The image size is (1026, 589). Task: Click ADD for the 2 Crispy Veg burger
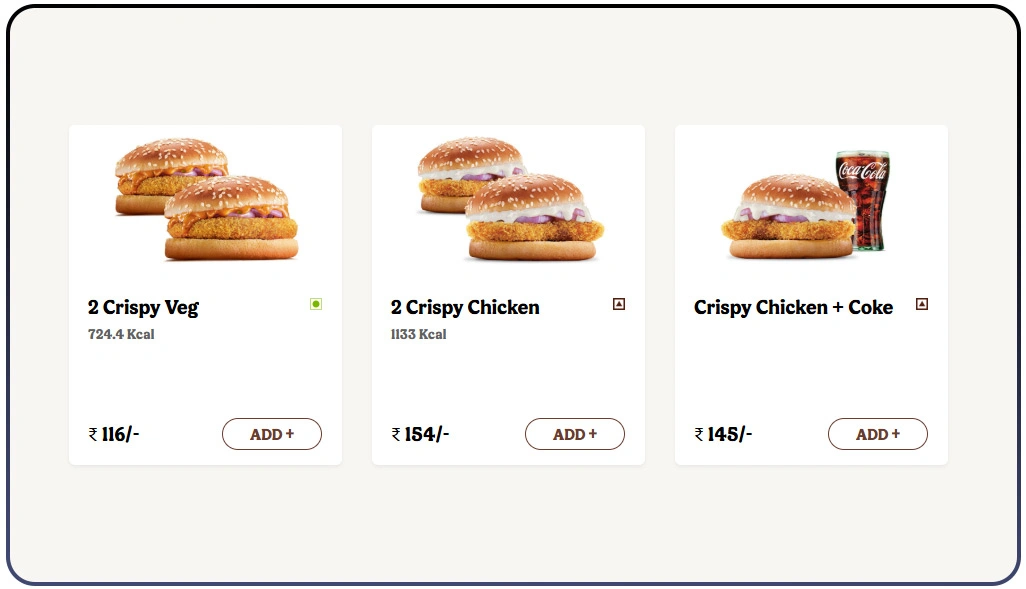(271, 434)
